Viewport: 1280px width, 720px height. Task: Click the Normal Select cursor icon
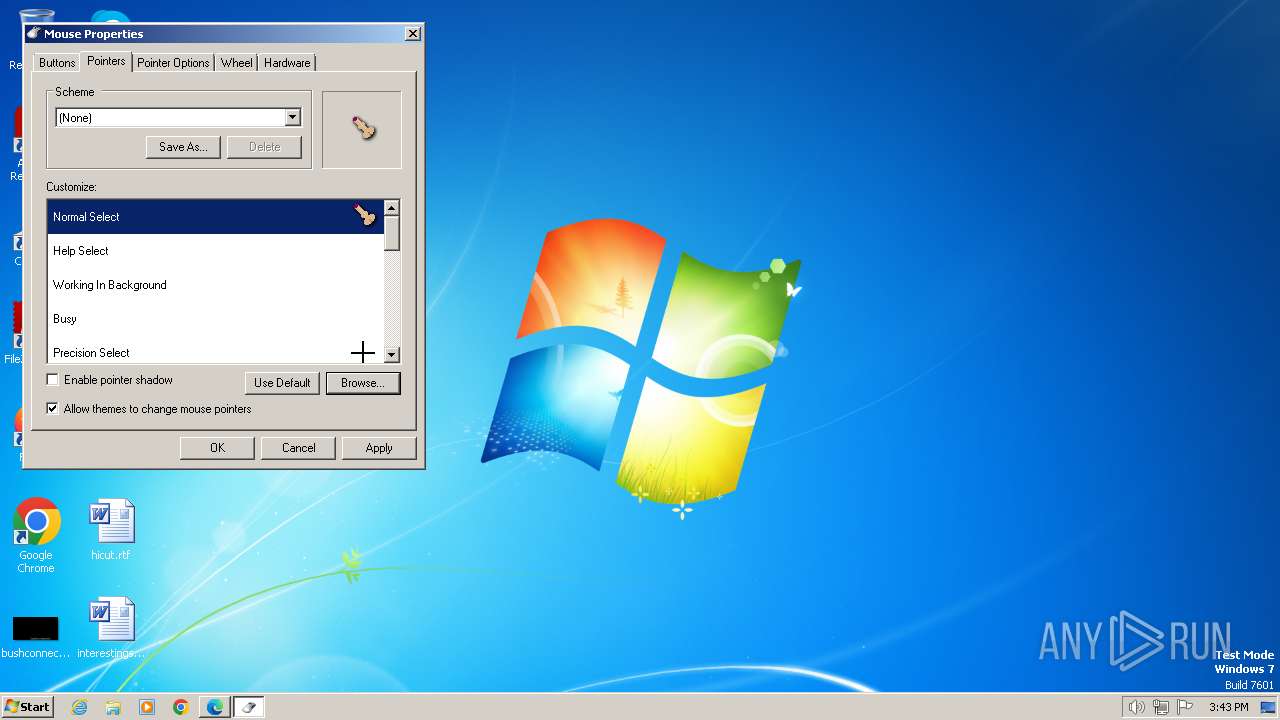pyautogui.click(x=365, y=215)
